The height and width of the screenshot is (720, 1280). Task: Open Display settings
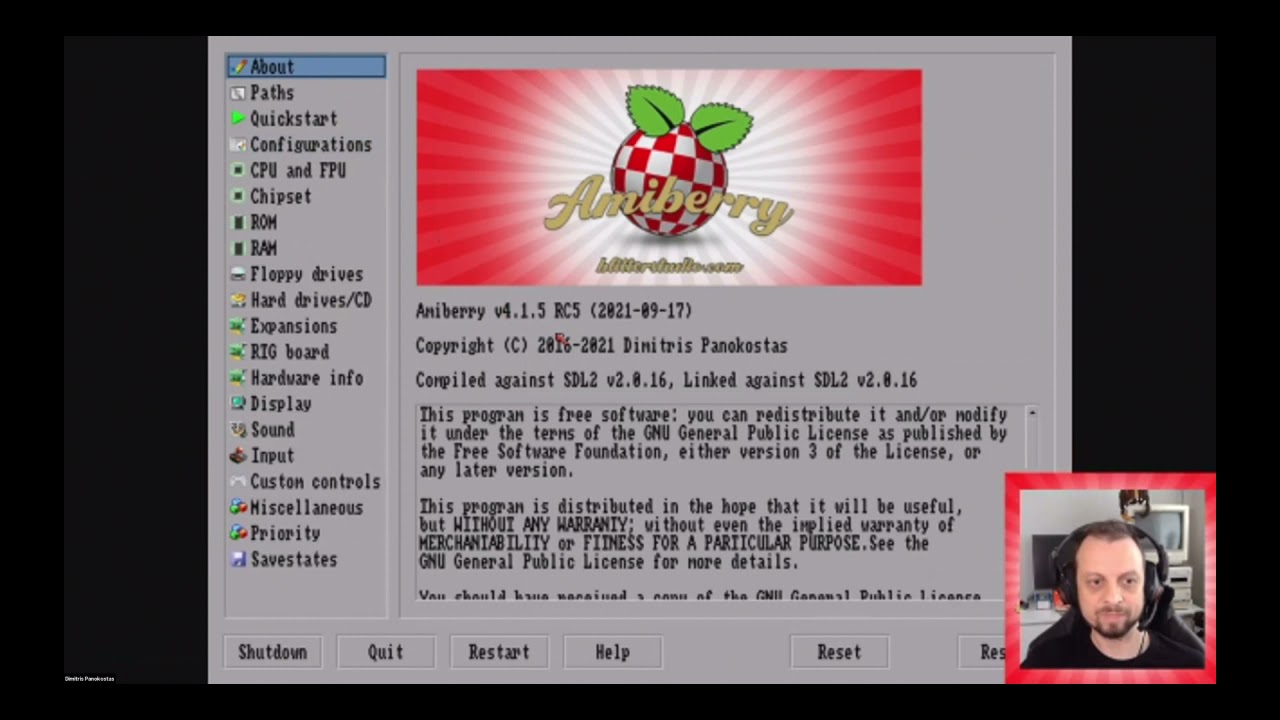(x=306, y=404)
